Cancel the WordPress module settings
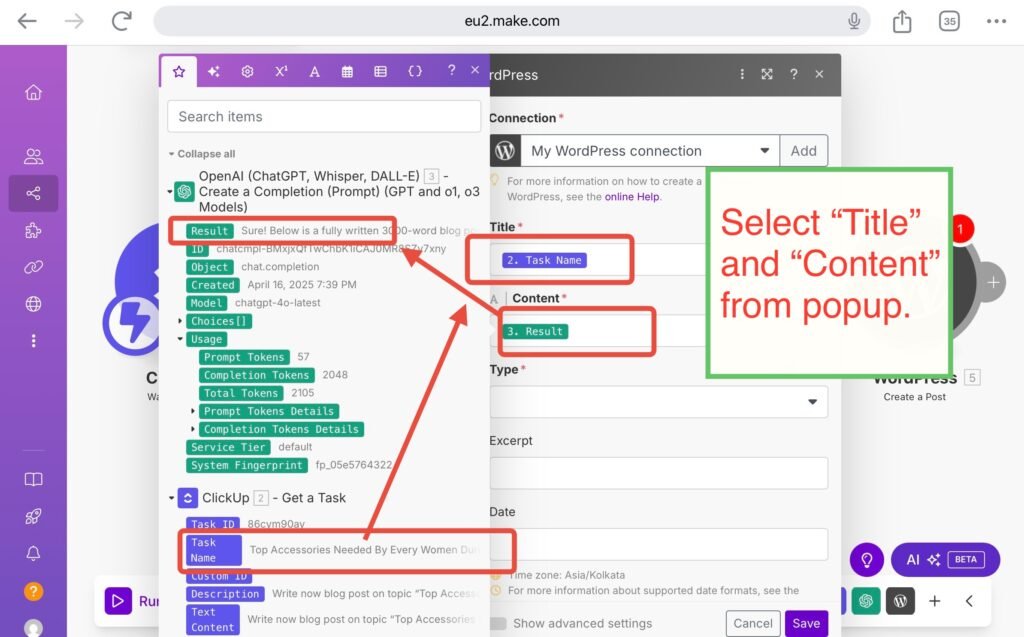This screenshot has height=637, width=1024. point(752,624)
